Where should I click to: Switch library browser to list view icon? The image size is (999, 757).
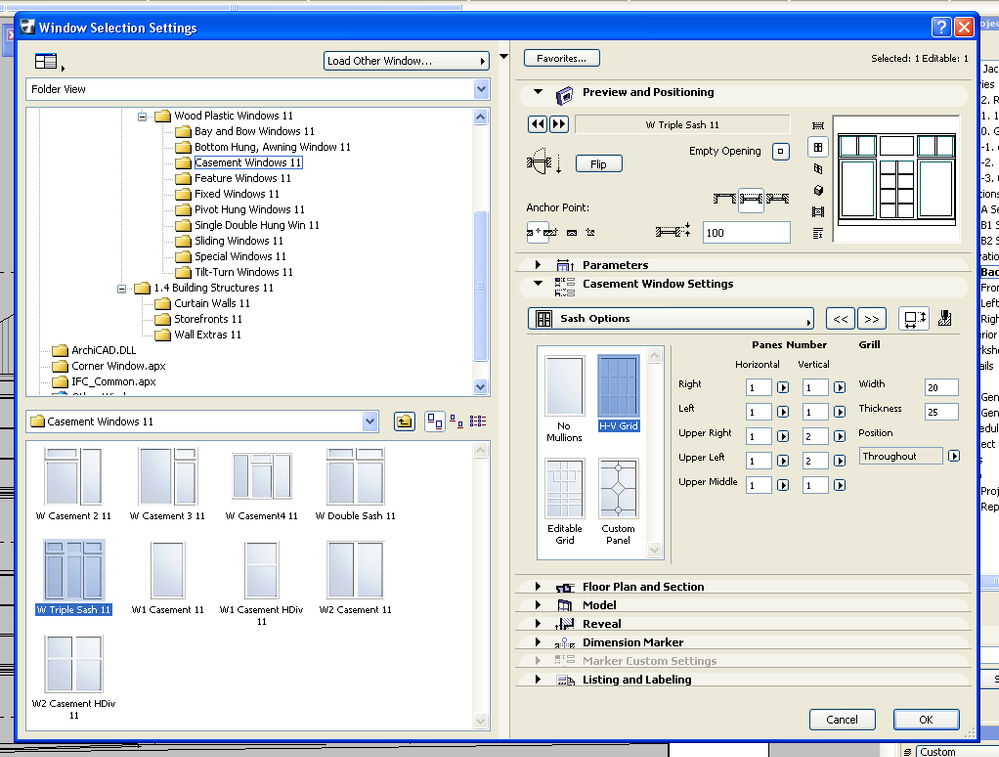click(478, 422)
